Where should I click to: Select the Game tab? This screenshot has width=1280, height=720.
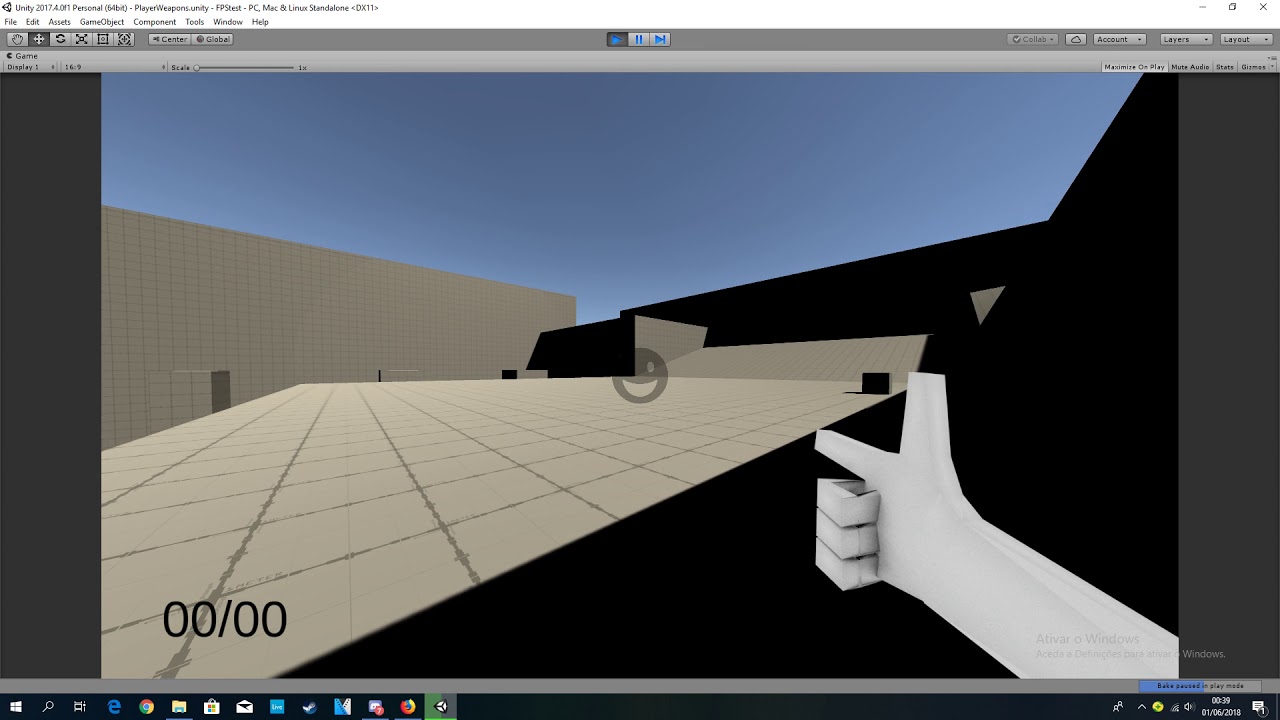22,56
